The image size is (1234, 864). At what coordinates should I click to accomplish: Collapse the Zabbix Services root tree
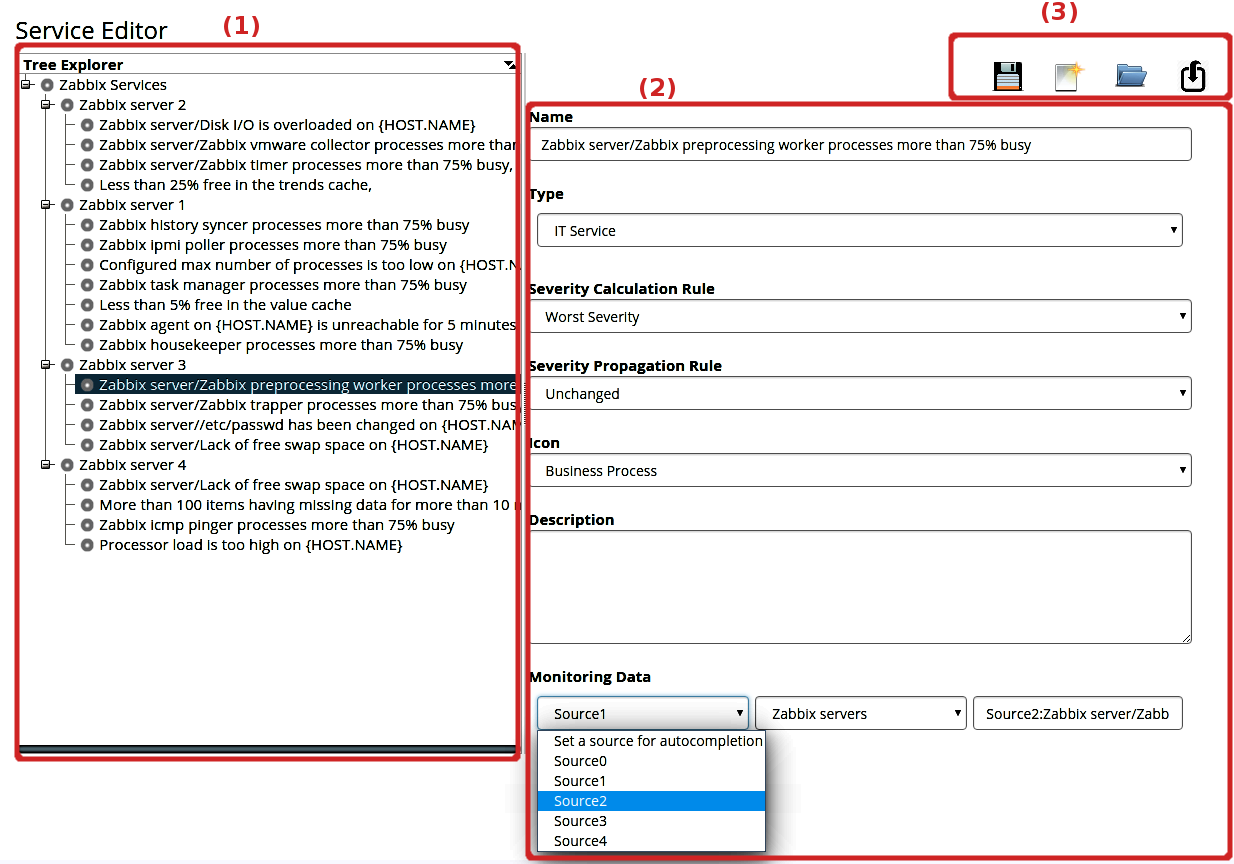[x=26, y=85]
